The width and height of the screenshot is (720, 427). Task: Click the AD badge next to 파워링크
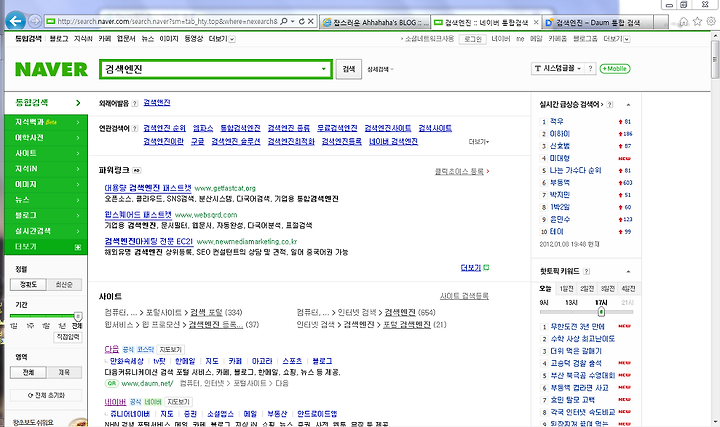click(x=136, y=170)
